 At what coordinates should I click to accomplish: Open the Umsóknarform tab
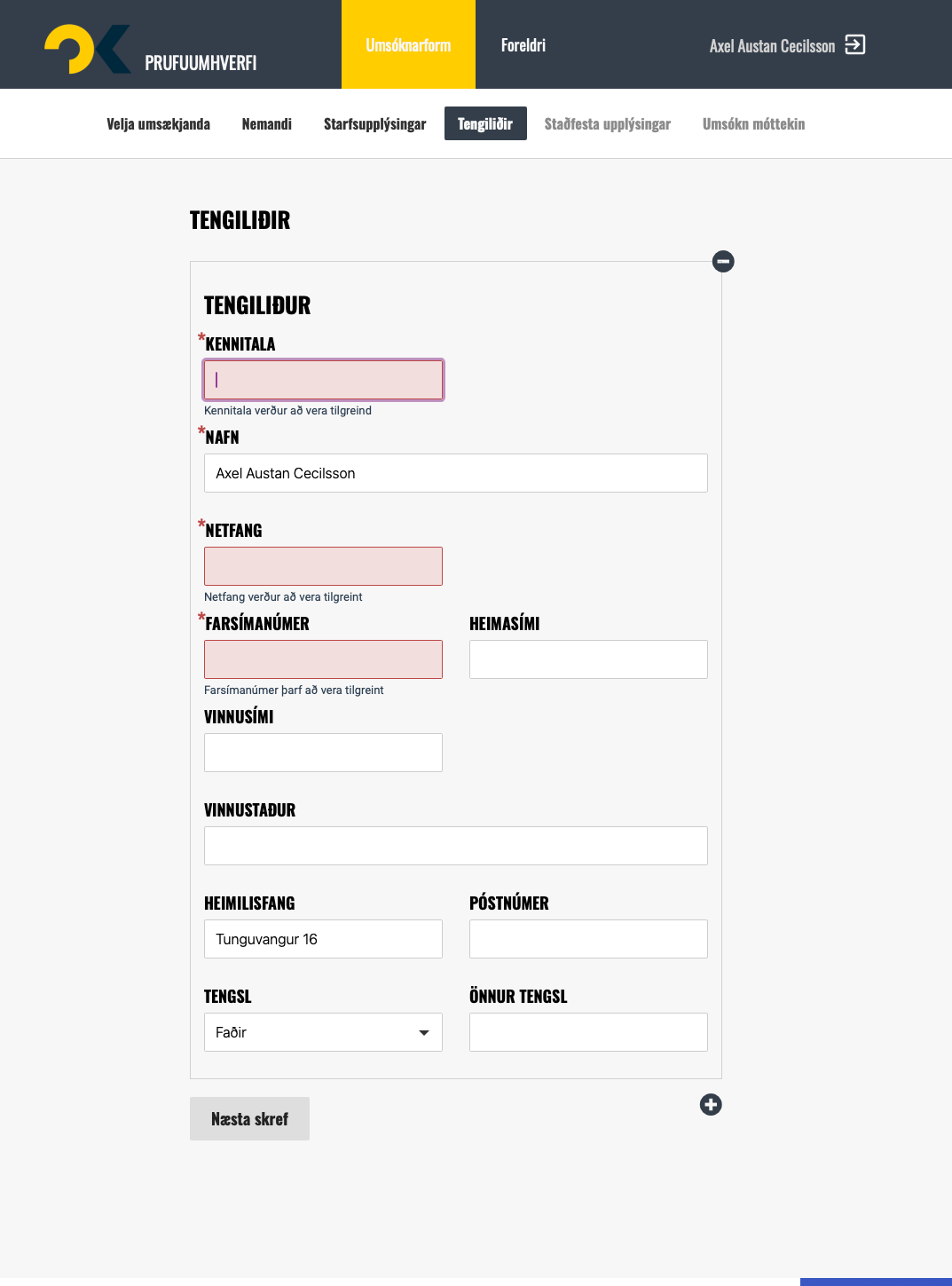[x=408, y=44]
